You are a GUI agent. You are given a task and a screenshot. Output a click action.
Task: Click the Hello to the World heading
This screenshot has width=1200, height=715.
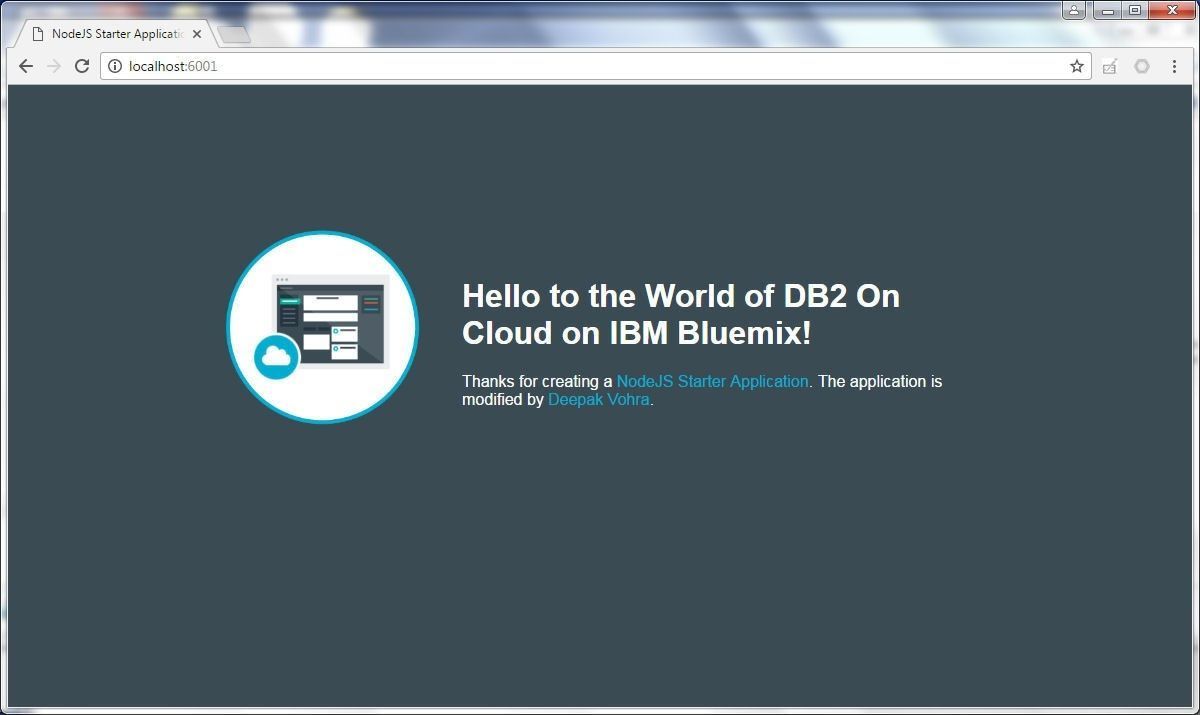click(x=681, y=314)
